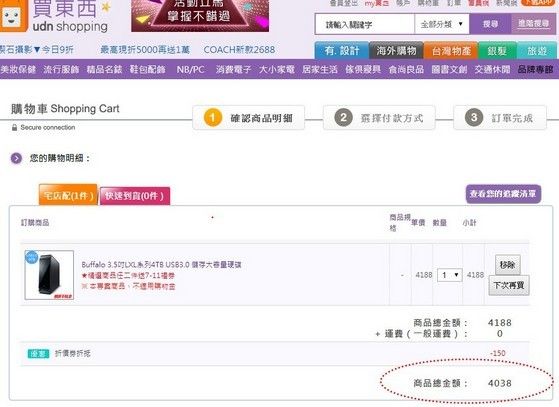Click the grey step 3 circle icon
This screenshot has height=407, width=559.
pyautogui.click(x=474, y=118)
